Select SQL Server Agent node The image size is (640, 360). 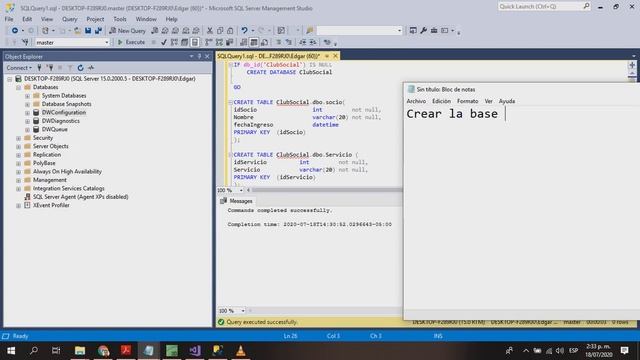coord(80,197)
